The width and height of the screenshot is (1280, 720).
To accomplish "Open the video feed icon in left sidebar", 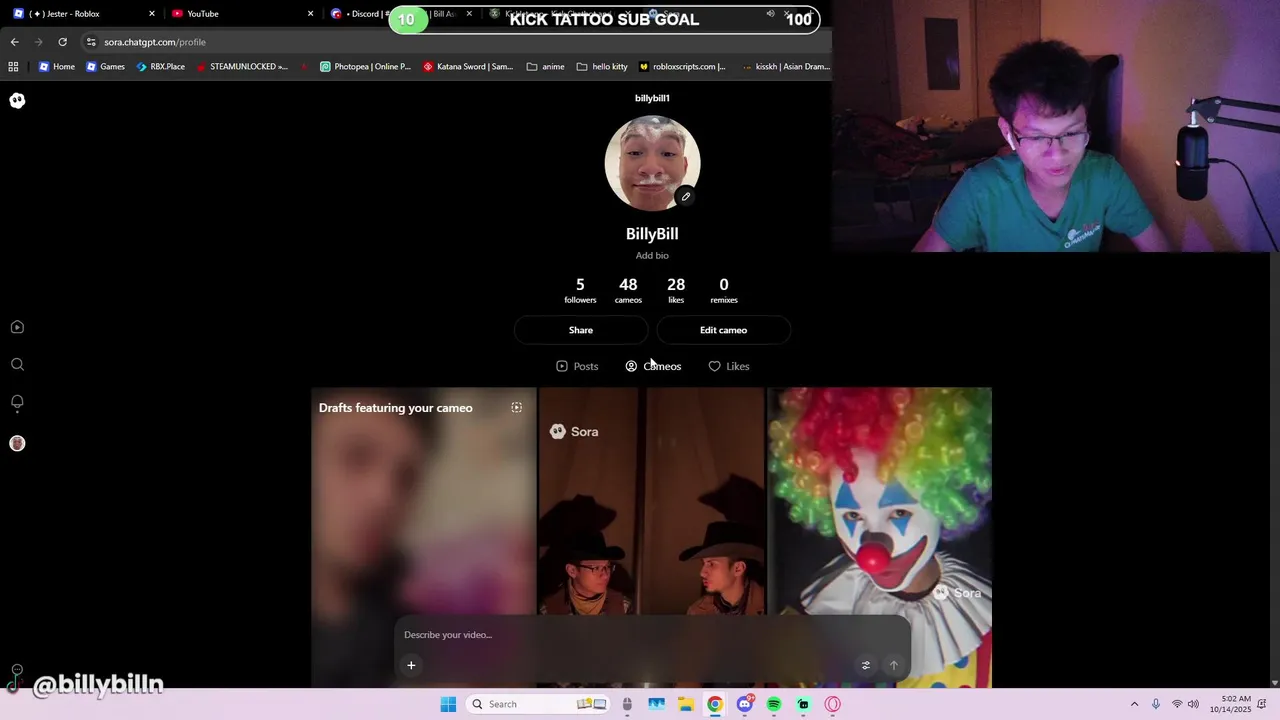I will click(x=17, y=327).
